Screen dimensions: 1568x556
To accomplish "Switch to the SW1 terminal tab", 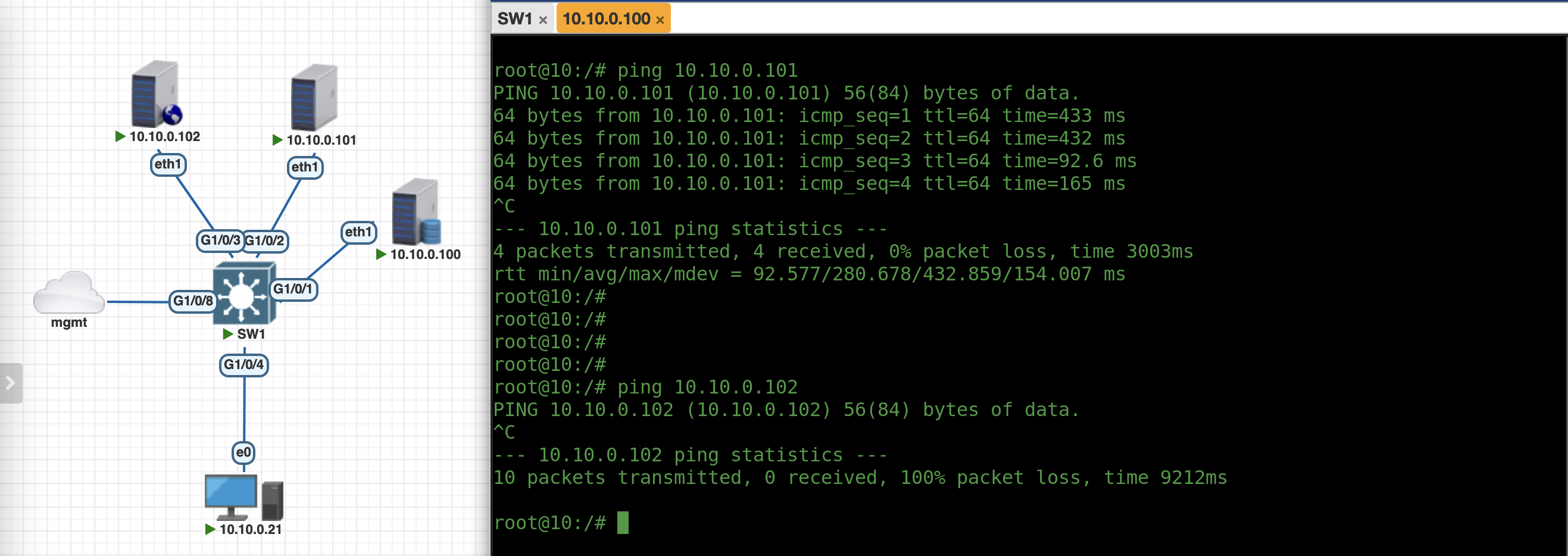I will coord(514,19).
